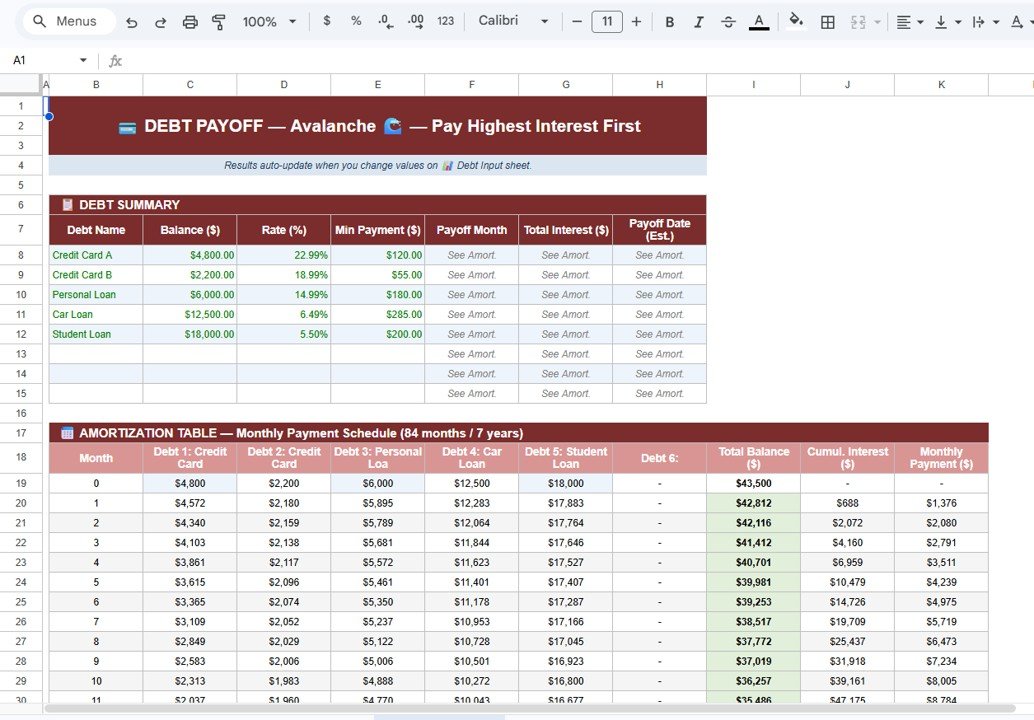Image resolution: width=1034 pixels, height=720 pixels.
Task: Toggle italic formatting
Action: [699, 21]
